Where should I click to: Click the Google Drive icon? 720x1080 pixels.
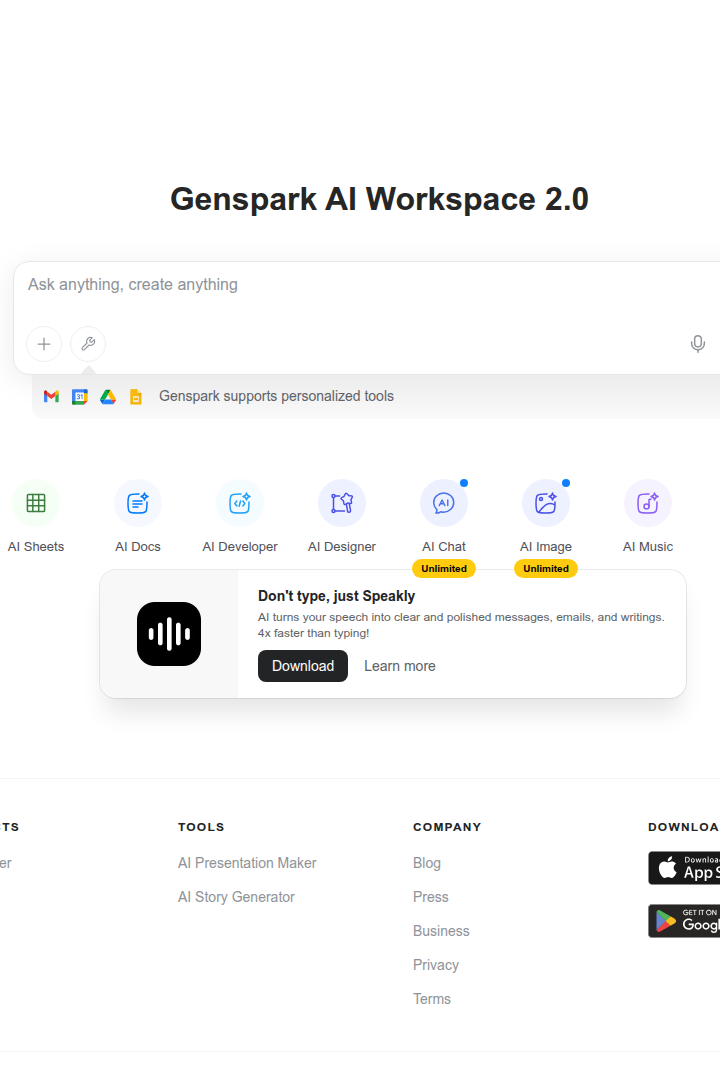pyautogui.click(x=108, y=397)
